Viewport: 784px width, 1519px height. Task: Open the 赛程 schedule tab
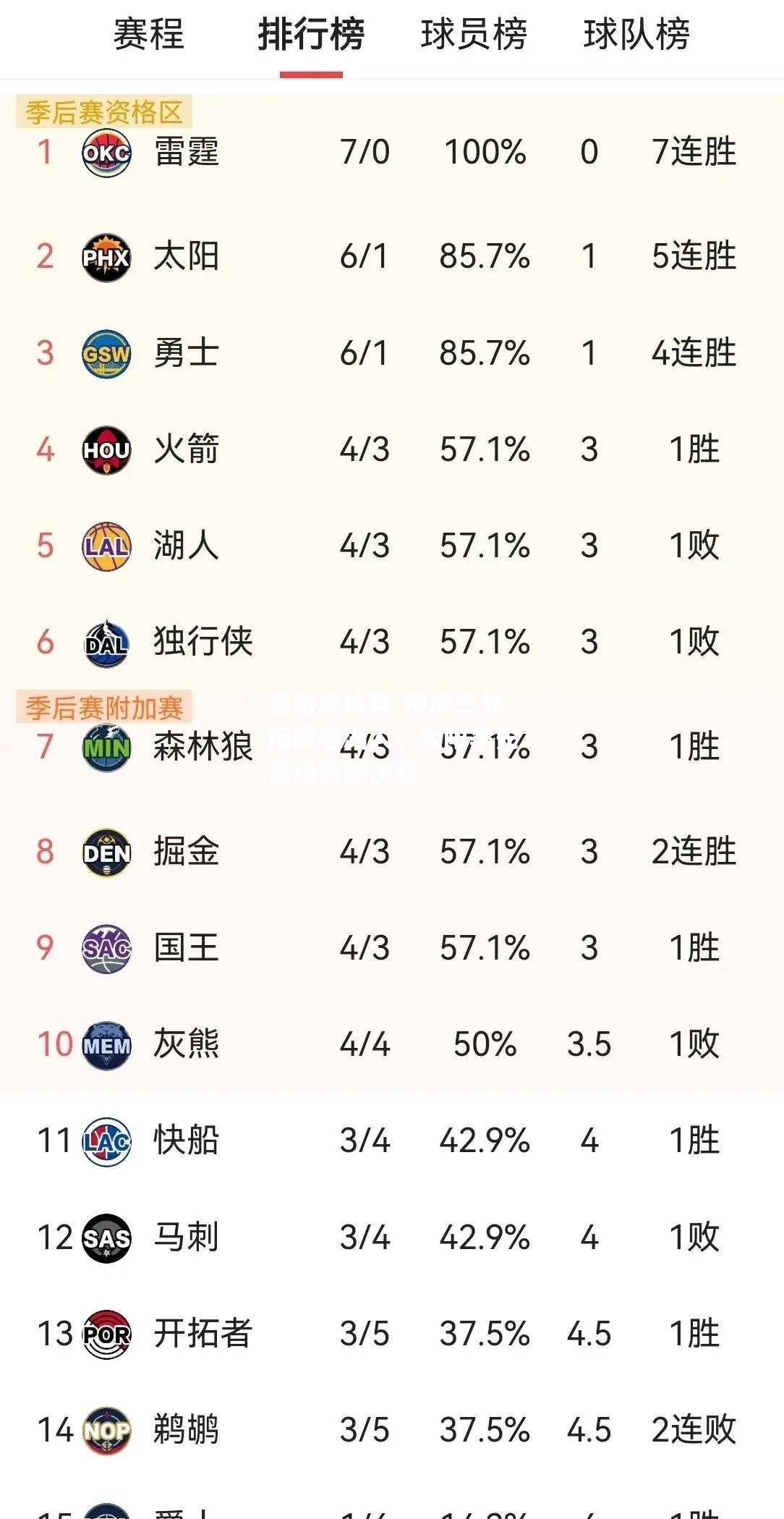149,35
